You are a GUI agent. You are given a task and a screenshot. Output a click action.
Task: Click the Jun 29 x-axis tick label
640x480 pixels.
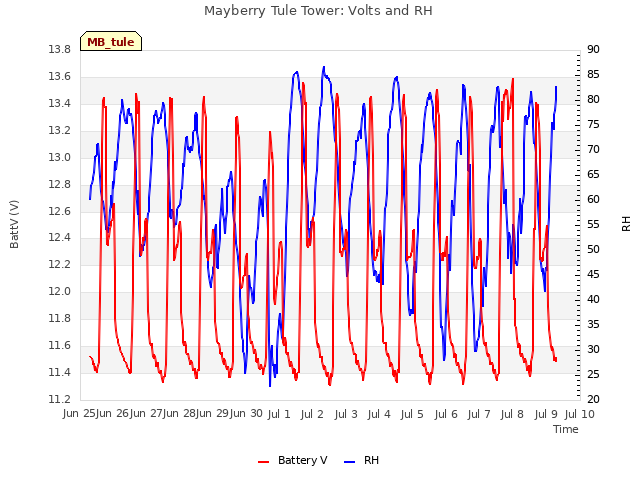tap(212, 413)
